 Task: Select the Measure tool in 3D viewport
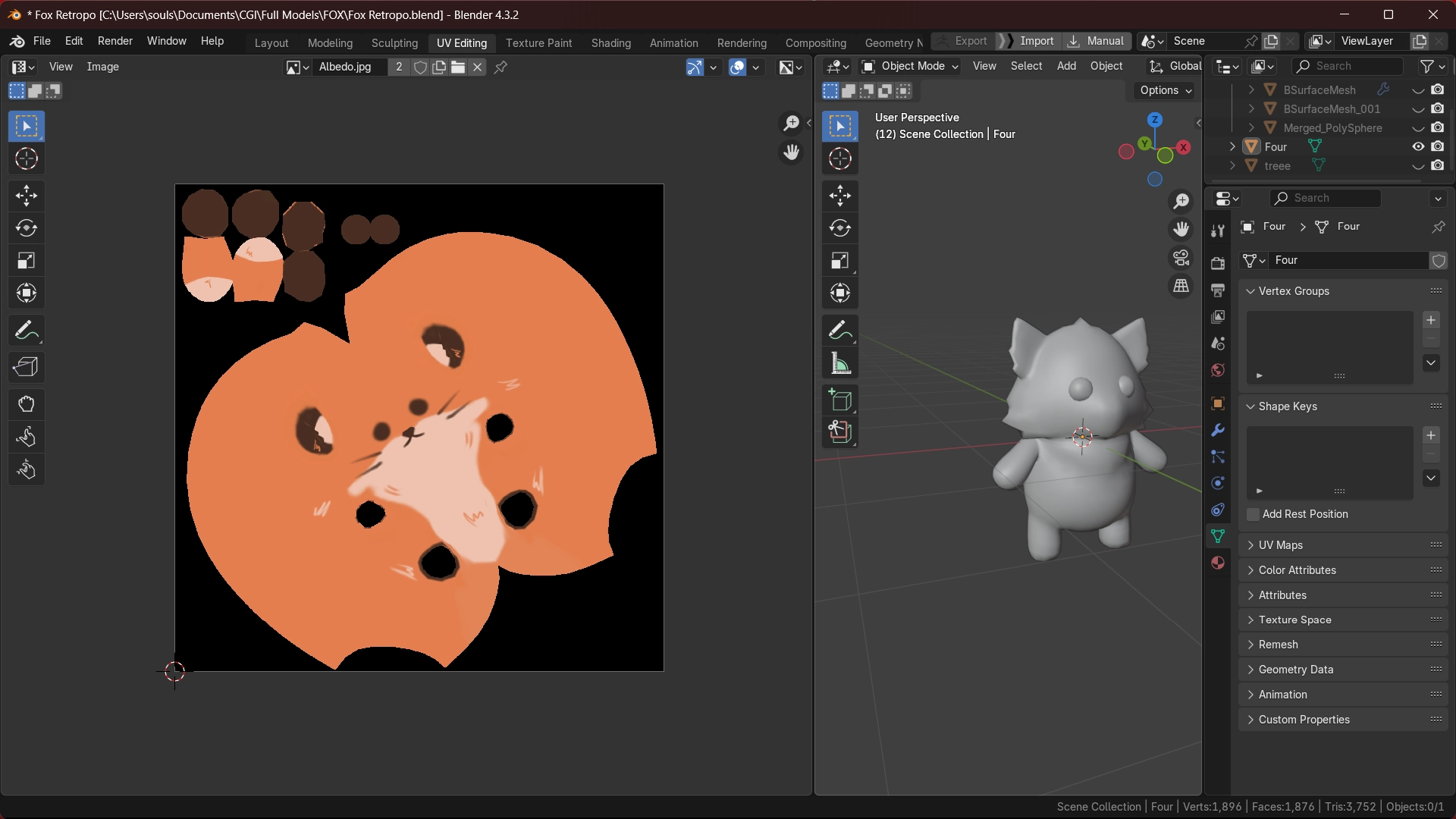click(840, 363)
